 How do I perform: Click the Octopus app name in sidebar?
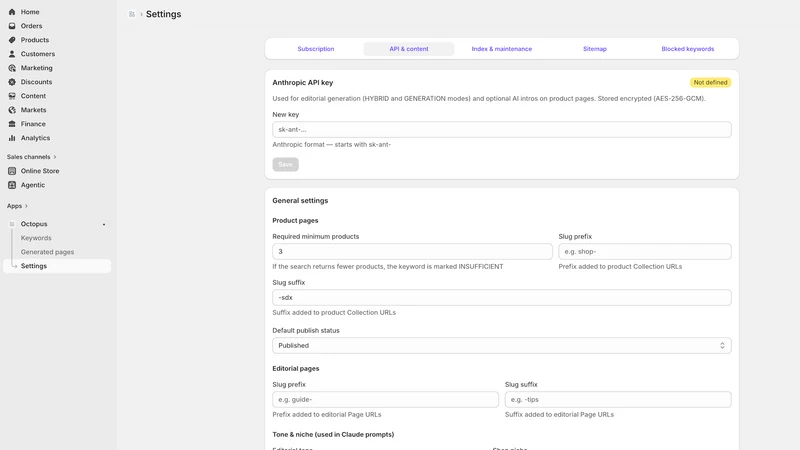click(x=34, y=224)
